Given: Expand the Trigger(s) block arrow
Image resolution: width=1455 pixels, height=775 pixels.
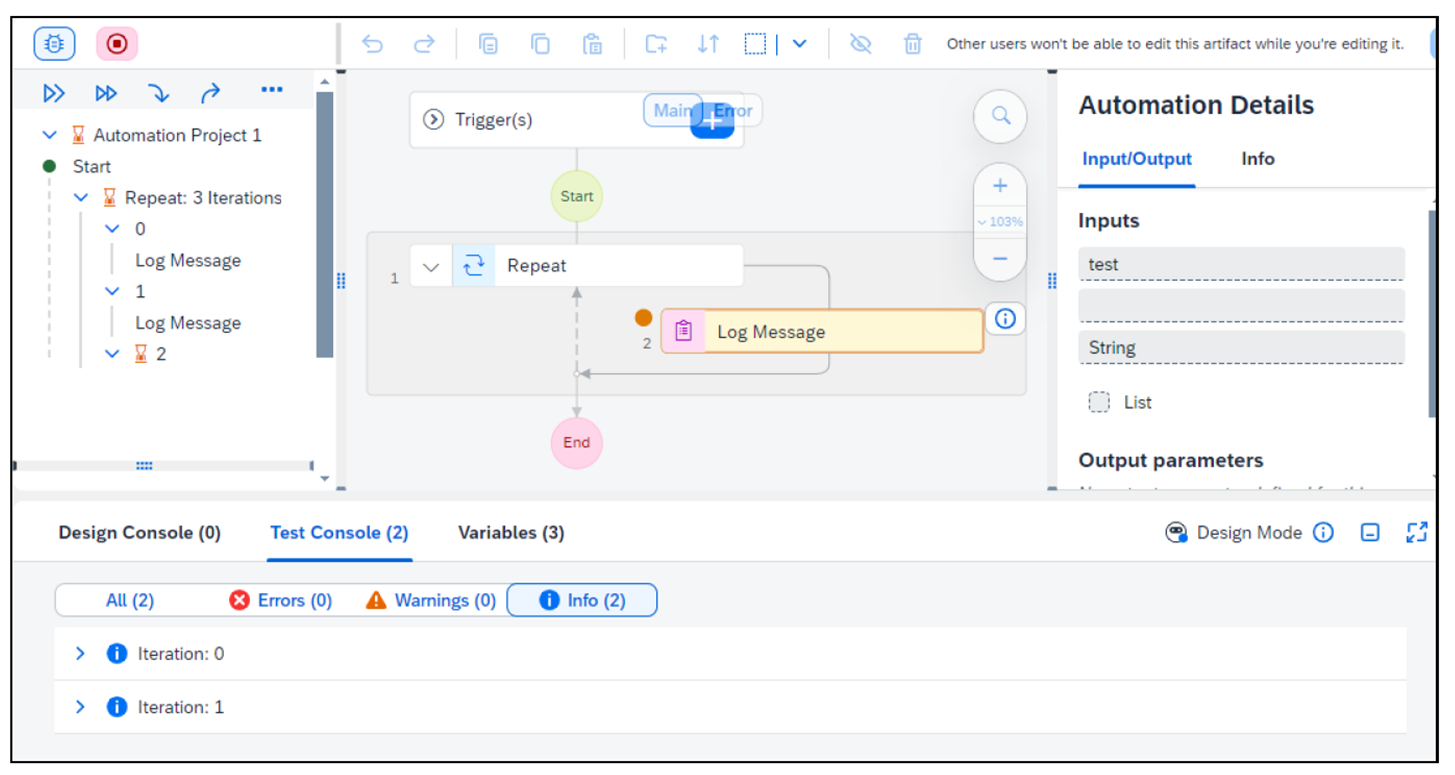Looking at the screenshot, I should [433, 120].
